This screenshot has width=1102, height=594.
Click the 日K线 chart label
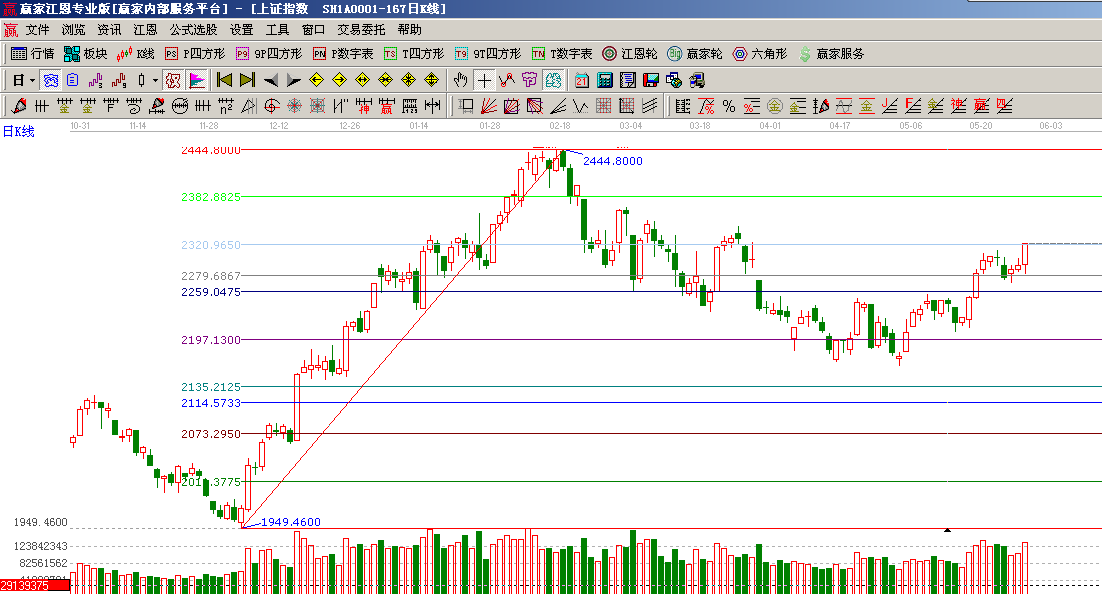tap(18, 131)
